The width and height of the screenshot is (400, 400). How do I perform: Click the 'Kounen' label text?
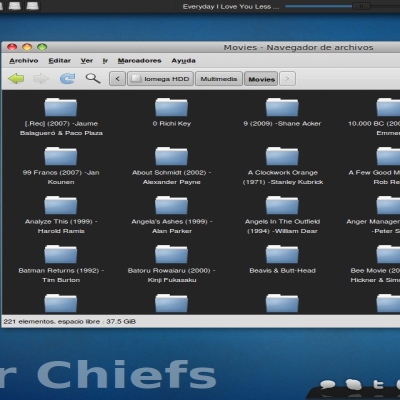click(x=61, y=182)
